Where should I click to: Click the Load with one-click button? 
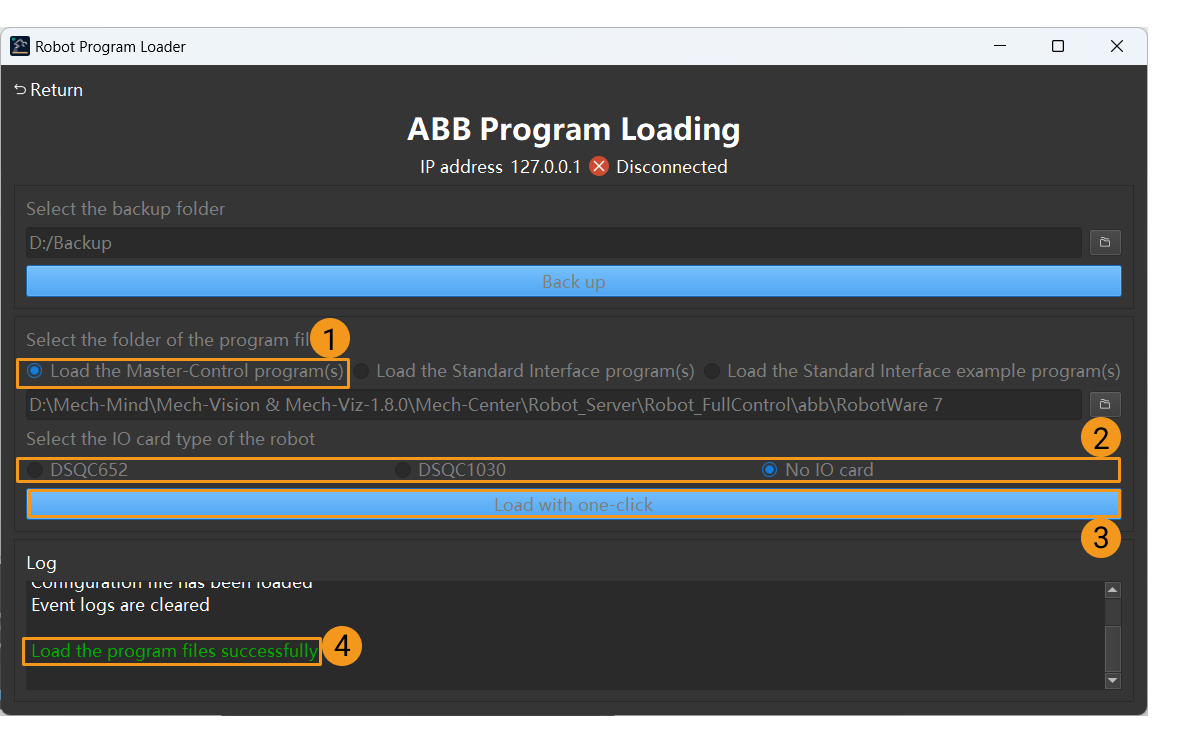pos(573,503)
